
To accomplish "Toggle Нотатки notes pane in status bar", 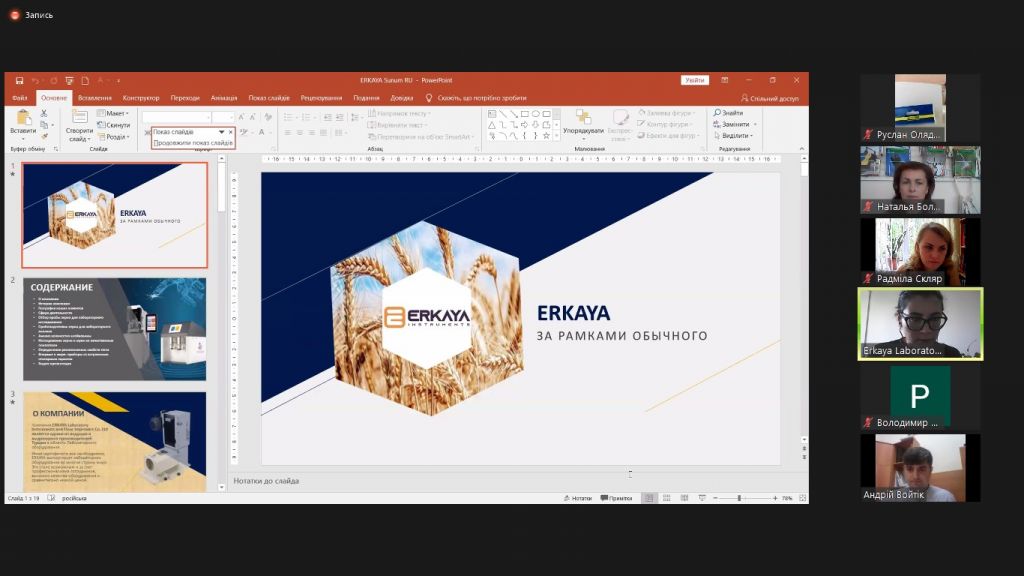I will point(577,498).
